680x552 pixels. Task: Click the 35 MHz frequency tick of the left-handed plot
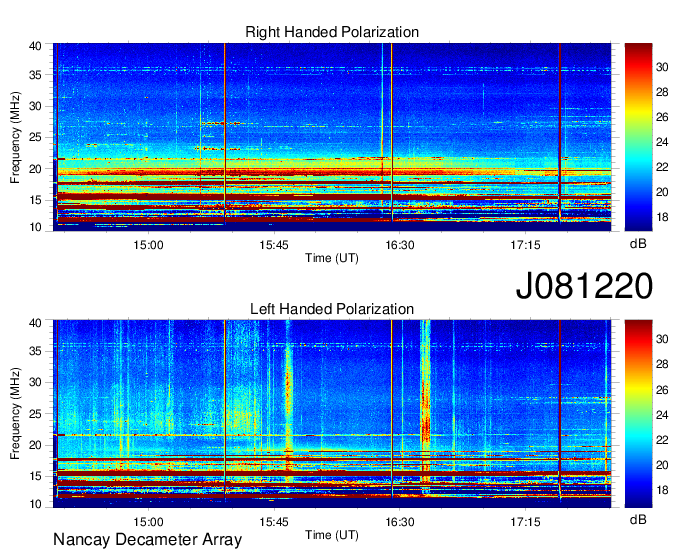point(35,351)
